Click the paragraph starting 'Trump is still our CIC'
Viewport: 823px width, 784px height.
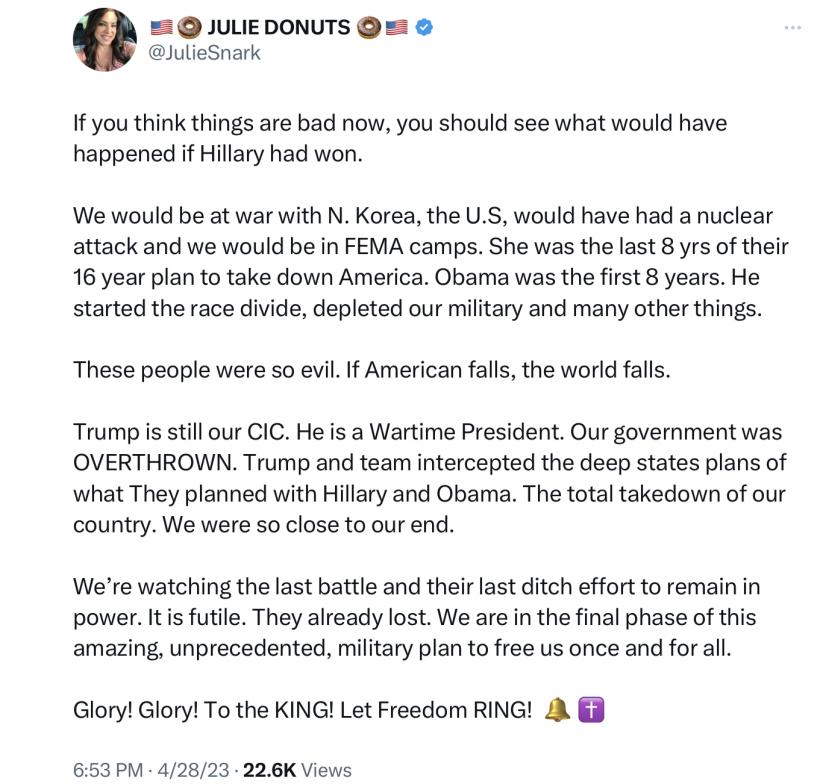pos(429,478)
